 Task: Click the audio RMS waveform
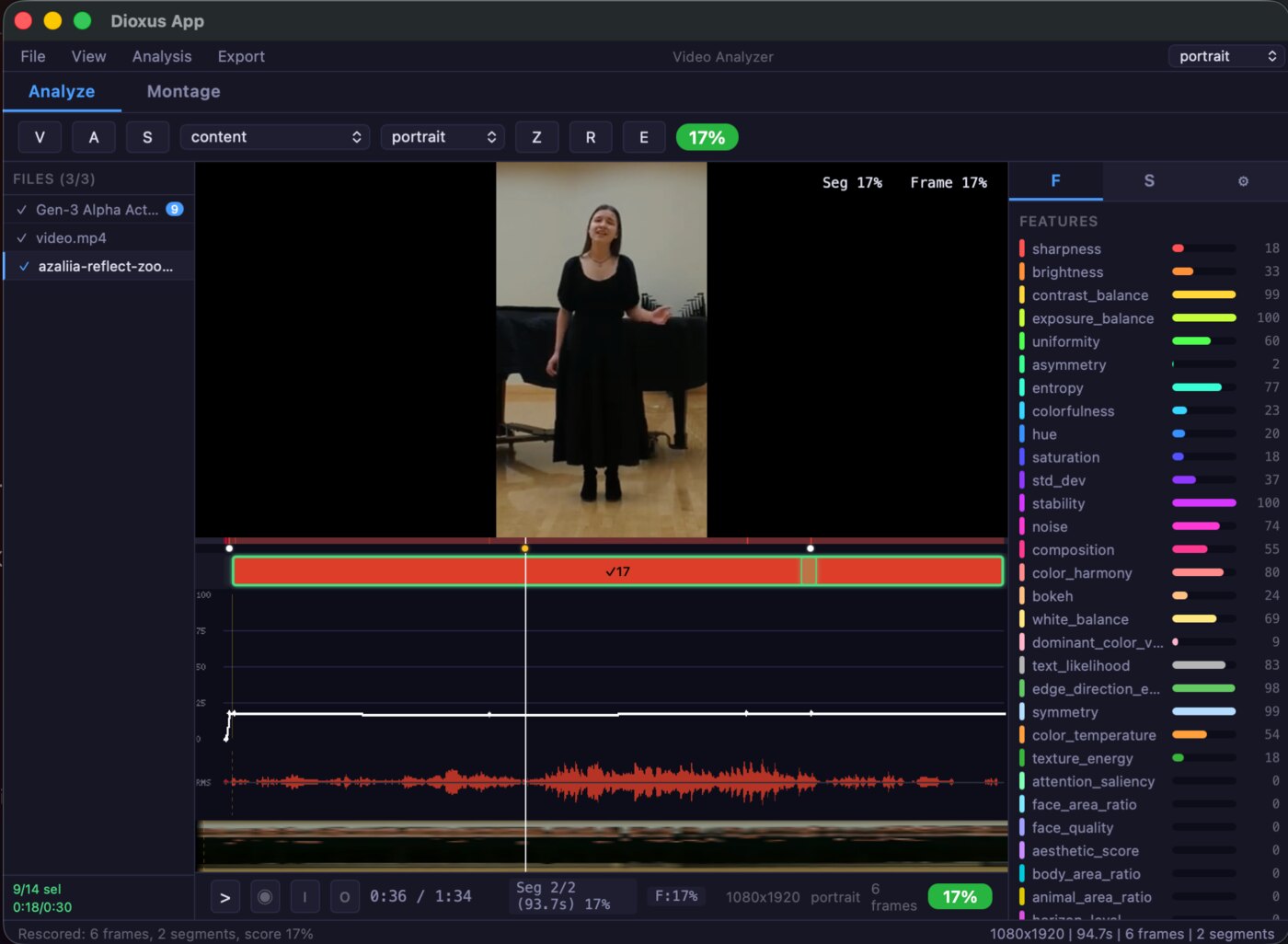click(x=613, y=782)
